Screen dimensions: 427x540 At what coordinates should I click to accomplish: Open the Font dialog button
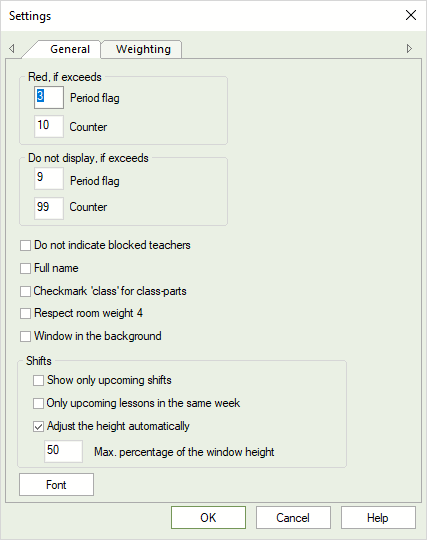tap(56, 485)
